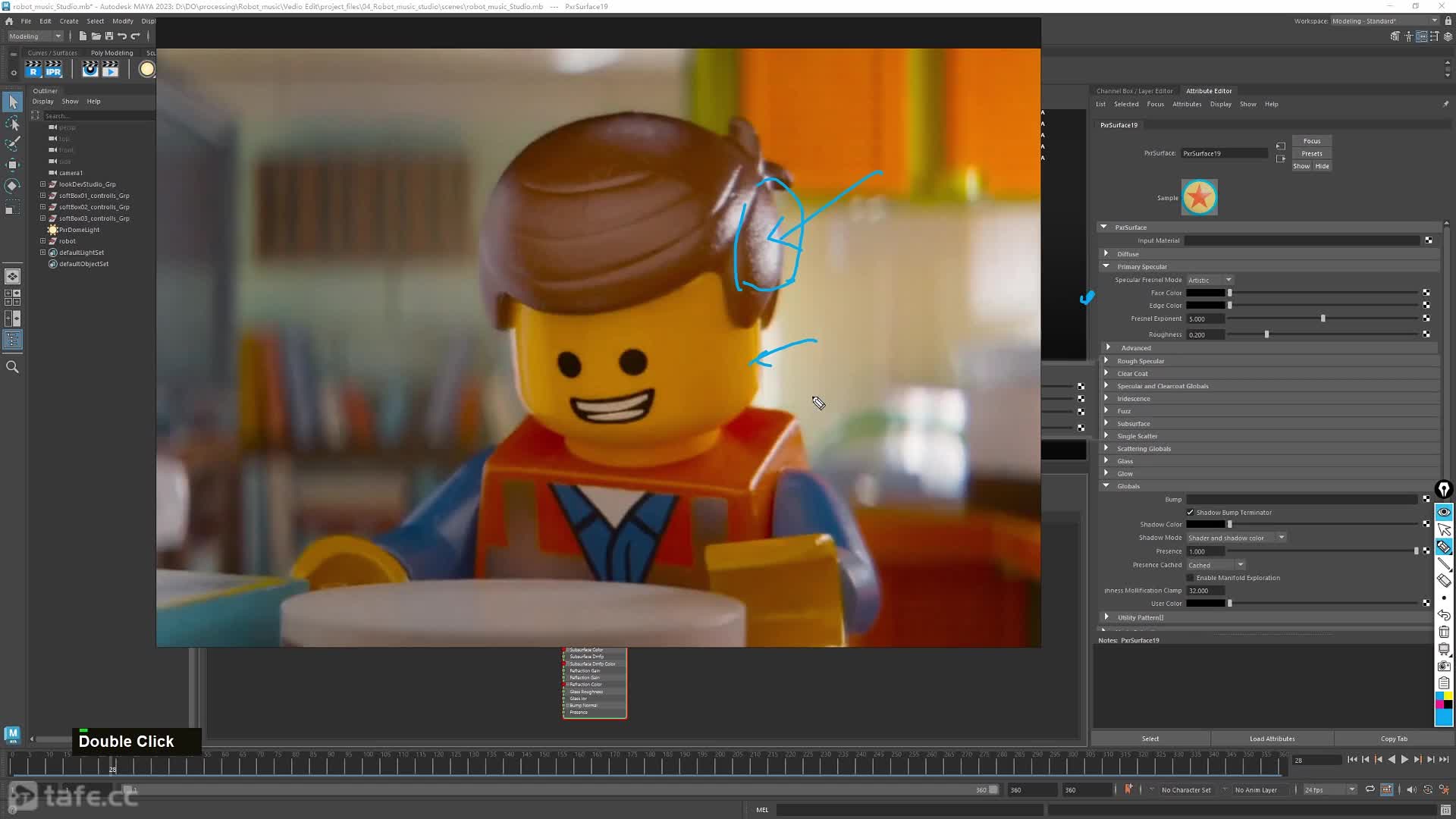
Task: Click the yellow light sphere shelf icon
Action: (147, 70)
